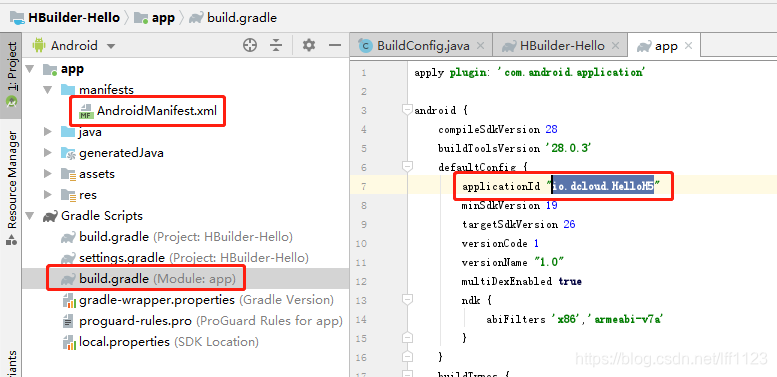Open the 1: Project tool window tab
This screenshot has width=777, height=377.
click(11, 75)
